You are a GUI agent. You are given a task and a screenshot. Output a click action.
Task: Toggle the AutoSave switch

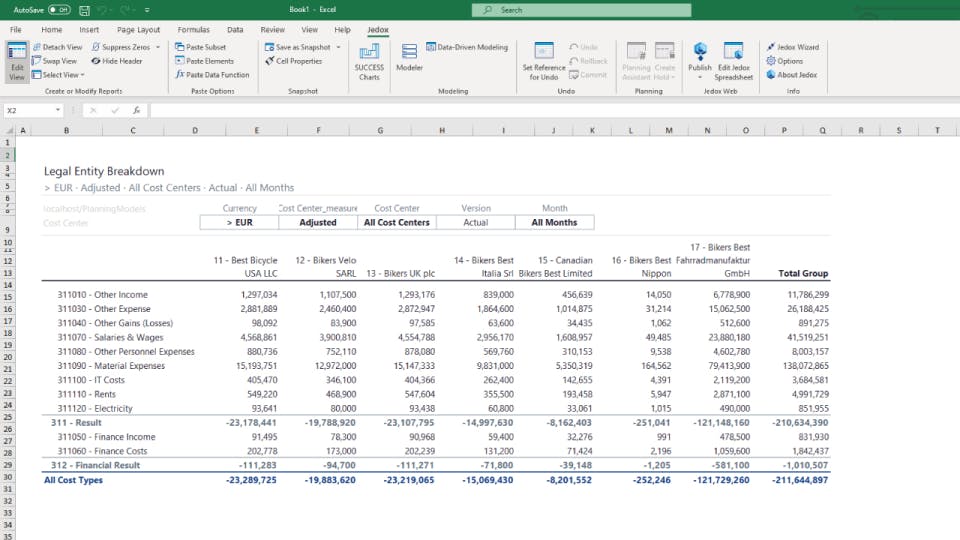tap(58, 10)
